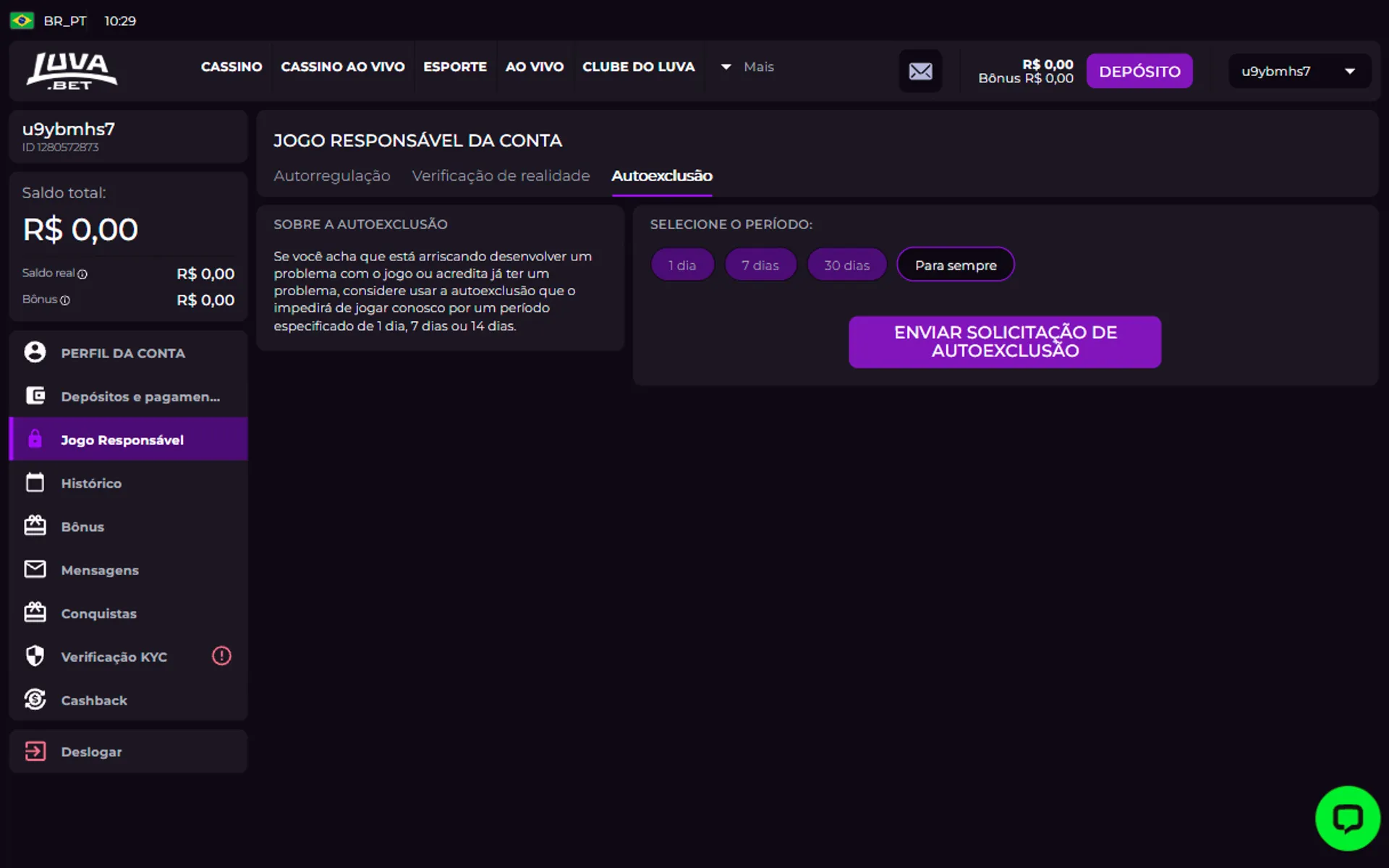Viewport: 1389px width, 868px height.
Task: Click the Conquistas achievements icon
Action: tap(35, 613)
